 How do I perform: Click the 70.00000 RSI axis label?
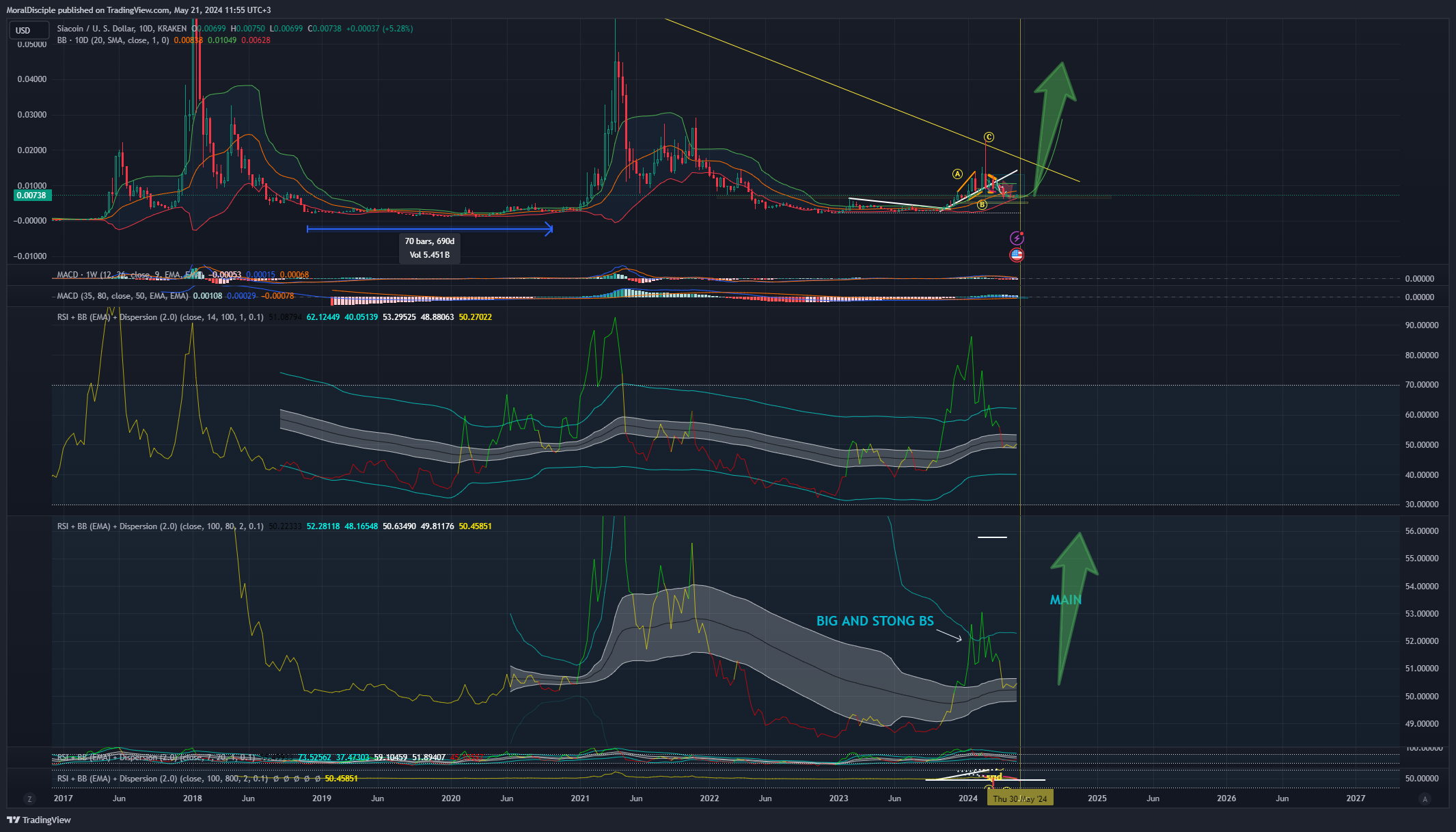tap(1421, 385)
